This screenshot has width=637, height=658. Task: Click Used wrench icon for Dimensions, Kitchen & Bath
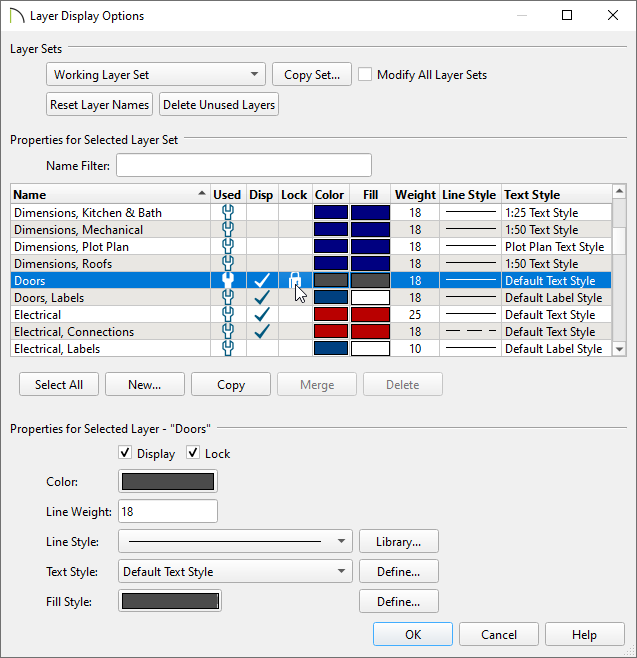(x=228, y=212)
